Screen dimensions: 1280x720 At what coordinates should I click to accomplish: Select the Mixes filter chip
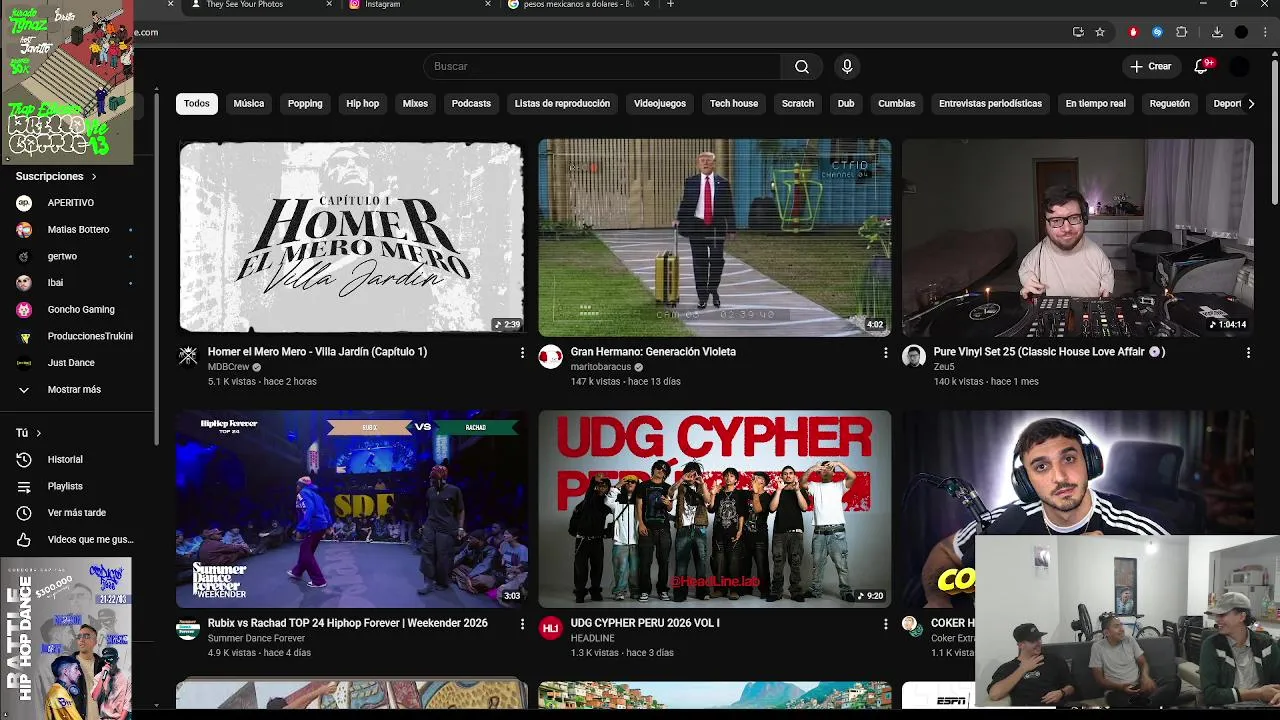tap(415, 104)
